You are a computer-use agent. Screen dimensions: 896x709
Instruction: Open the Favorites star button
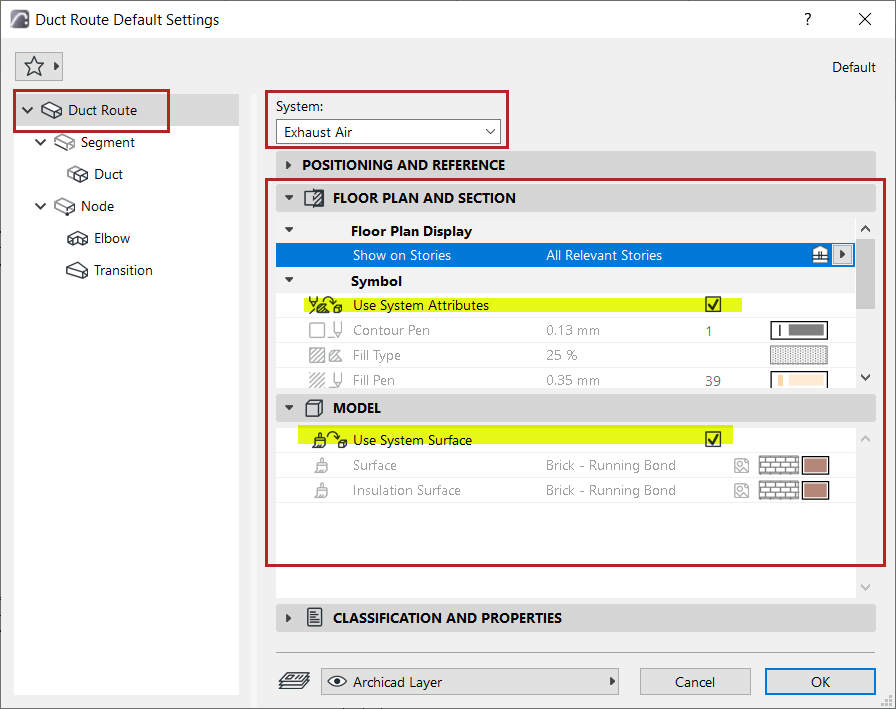coord(34,66)
